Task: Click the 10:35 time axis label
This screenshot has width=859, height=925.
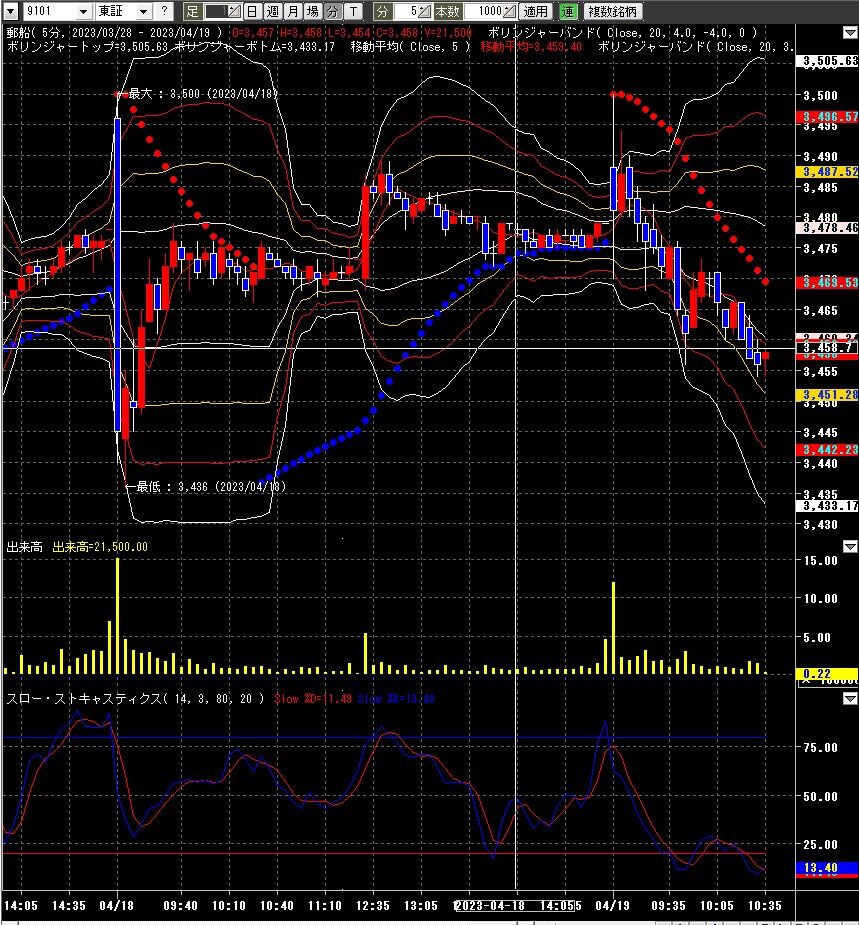Action: coord(765,906)
